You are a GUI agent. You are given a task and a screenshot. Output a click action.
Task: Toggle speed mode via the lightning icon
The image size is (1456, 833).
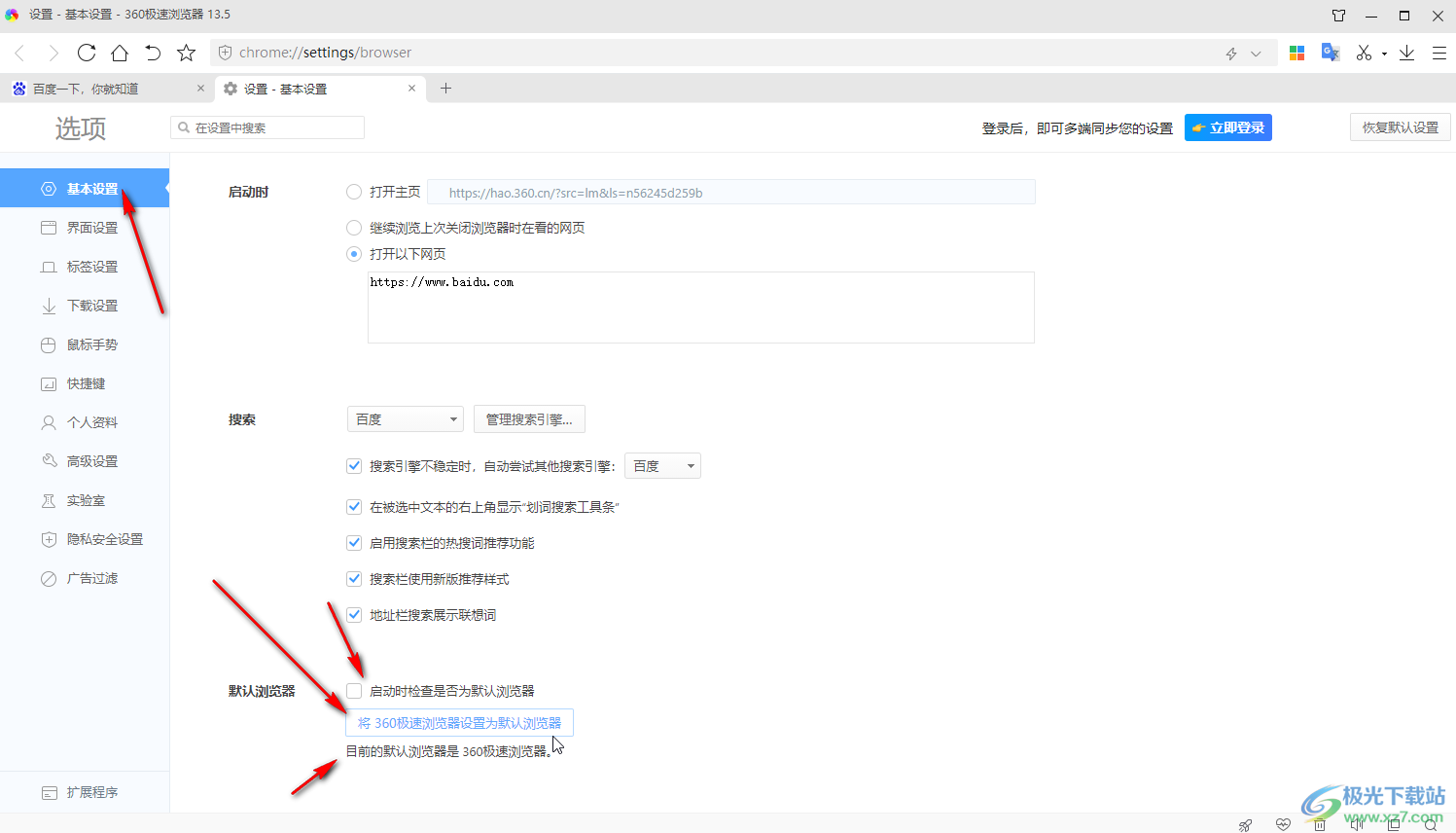pyautogui.click(x=1231, y=54)
